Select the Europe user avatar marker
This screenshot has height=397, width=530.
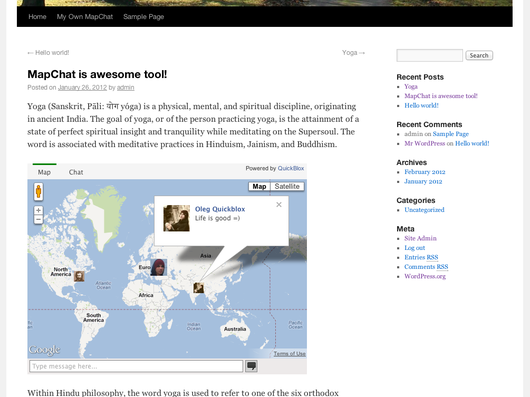159,267
